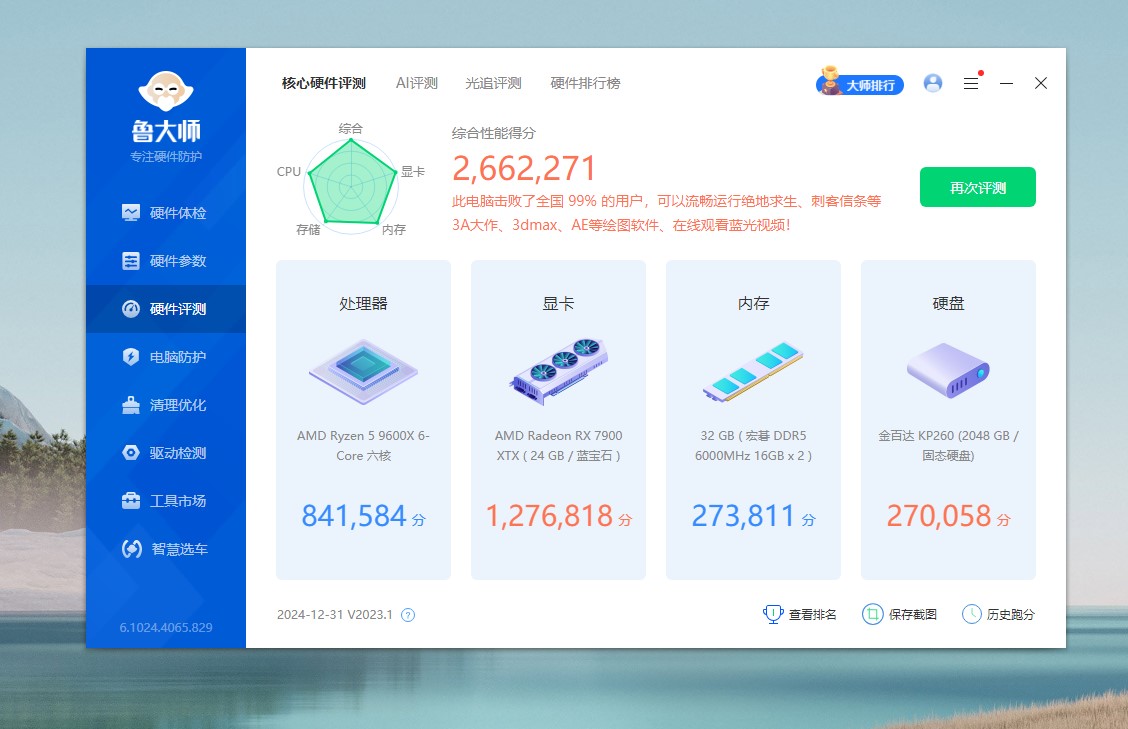This screenshot has height=729, width=1128.
Task: Switch to the 核心硬件评测 tab
Action: coord(324,83)
